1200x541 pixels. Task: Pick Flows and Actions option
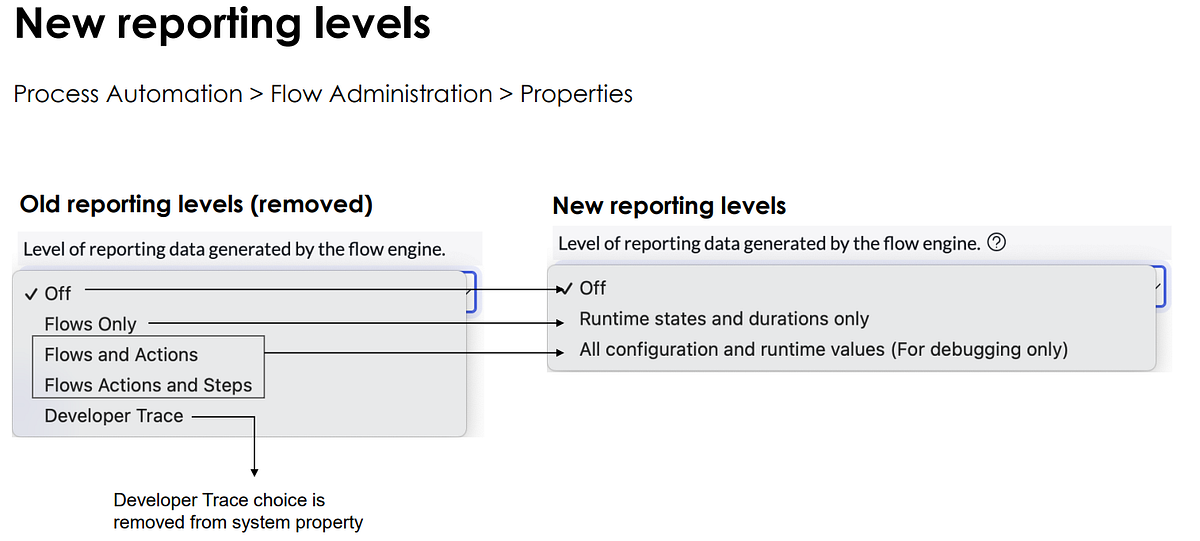tap(121, 354)
